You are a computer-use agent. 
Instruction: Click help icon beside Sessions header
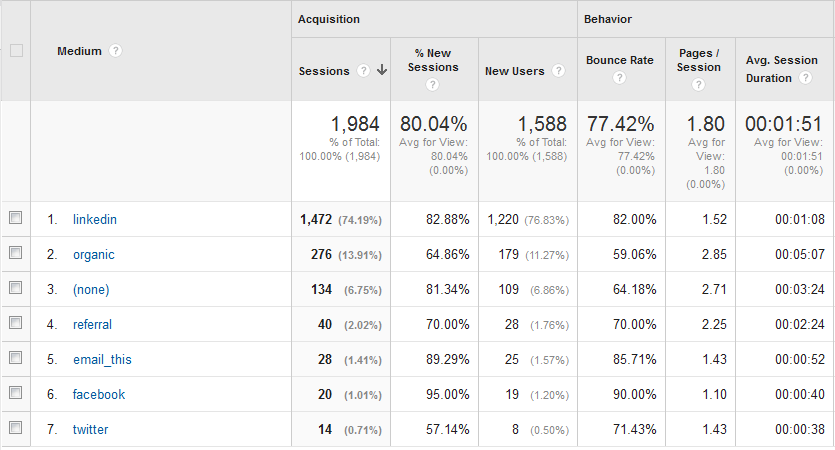coord(364,71)
